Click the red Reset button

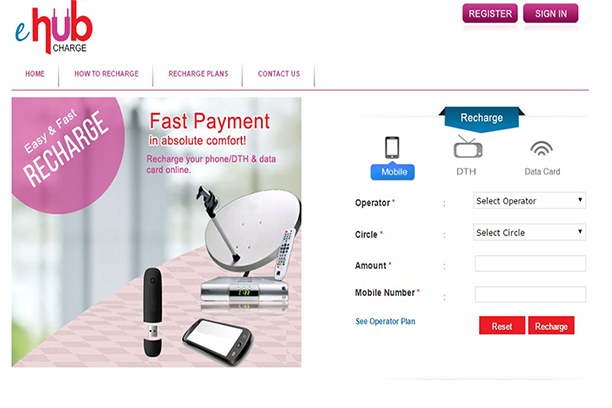tap(502, 325)
